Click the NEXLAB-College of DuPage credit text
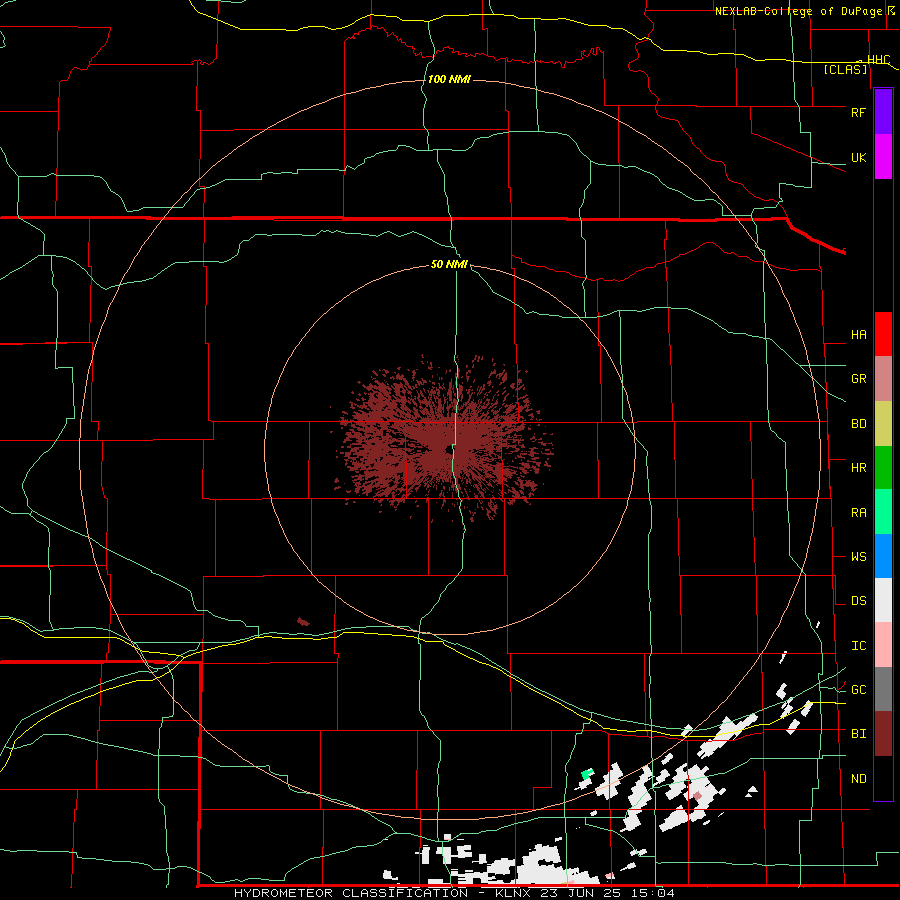 799,11
